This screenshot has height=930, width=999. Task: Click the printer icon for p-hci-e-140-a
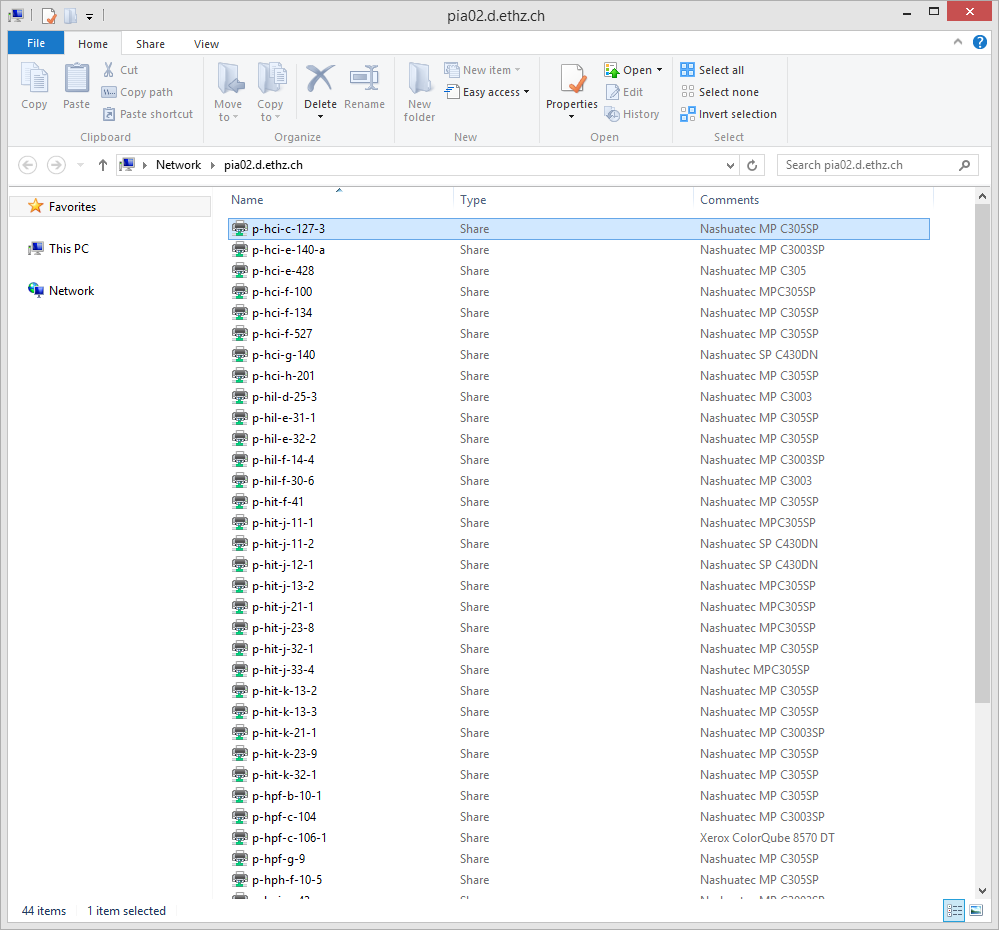tap(240, 249)
